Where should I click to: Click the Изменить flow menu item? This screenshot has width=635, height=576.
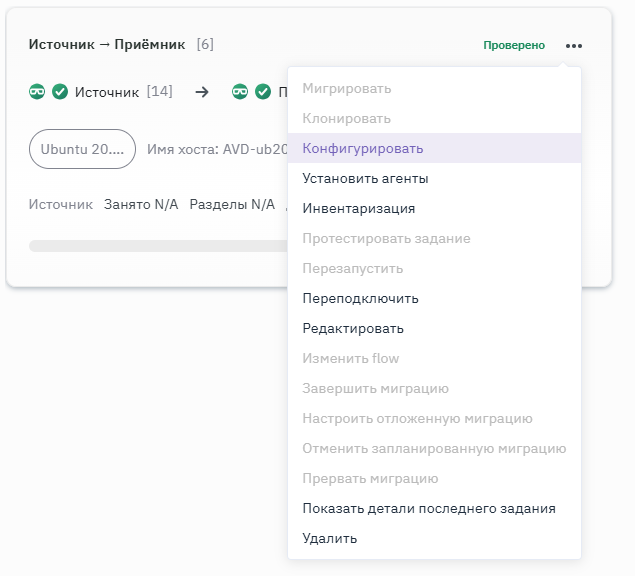(350, 358)
